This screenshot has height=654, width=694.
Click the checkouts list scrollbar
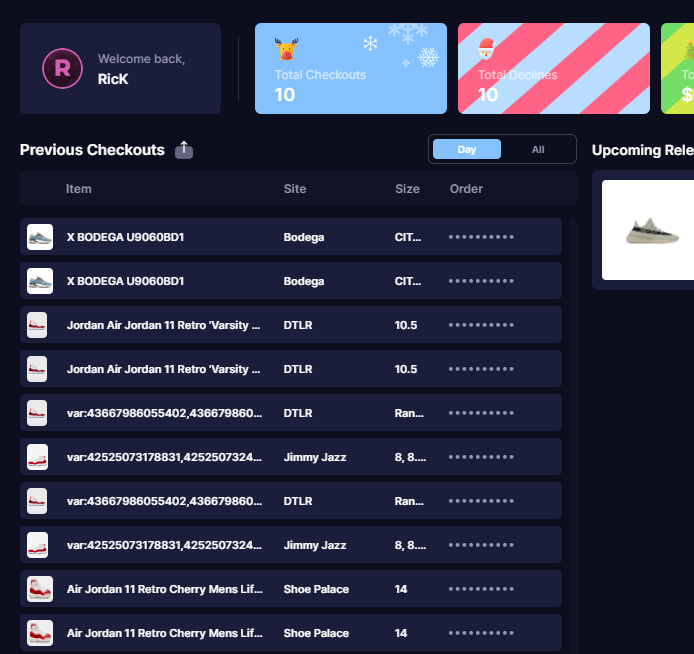tap(573, 436)
